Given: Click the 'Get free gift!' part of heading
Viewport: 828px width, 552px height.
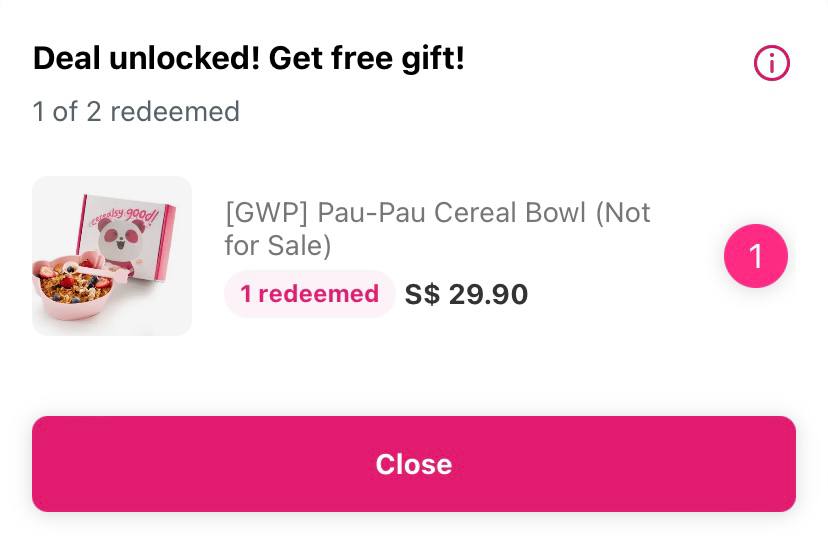Looking at the screenshot, I should coord(366,58).
